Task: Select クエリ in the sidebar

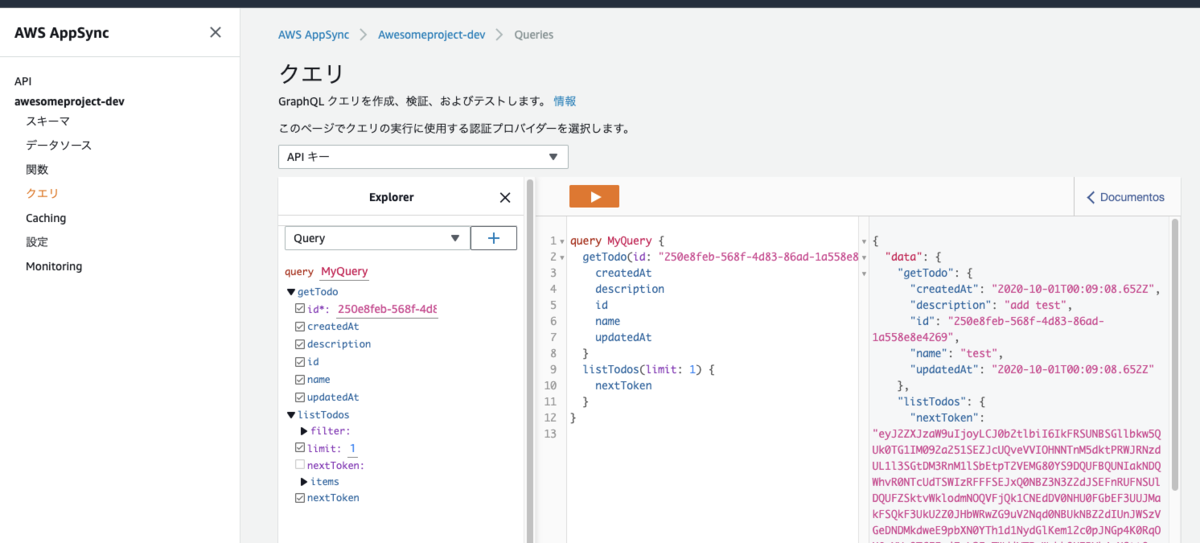Action: [43, 193]
